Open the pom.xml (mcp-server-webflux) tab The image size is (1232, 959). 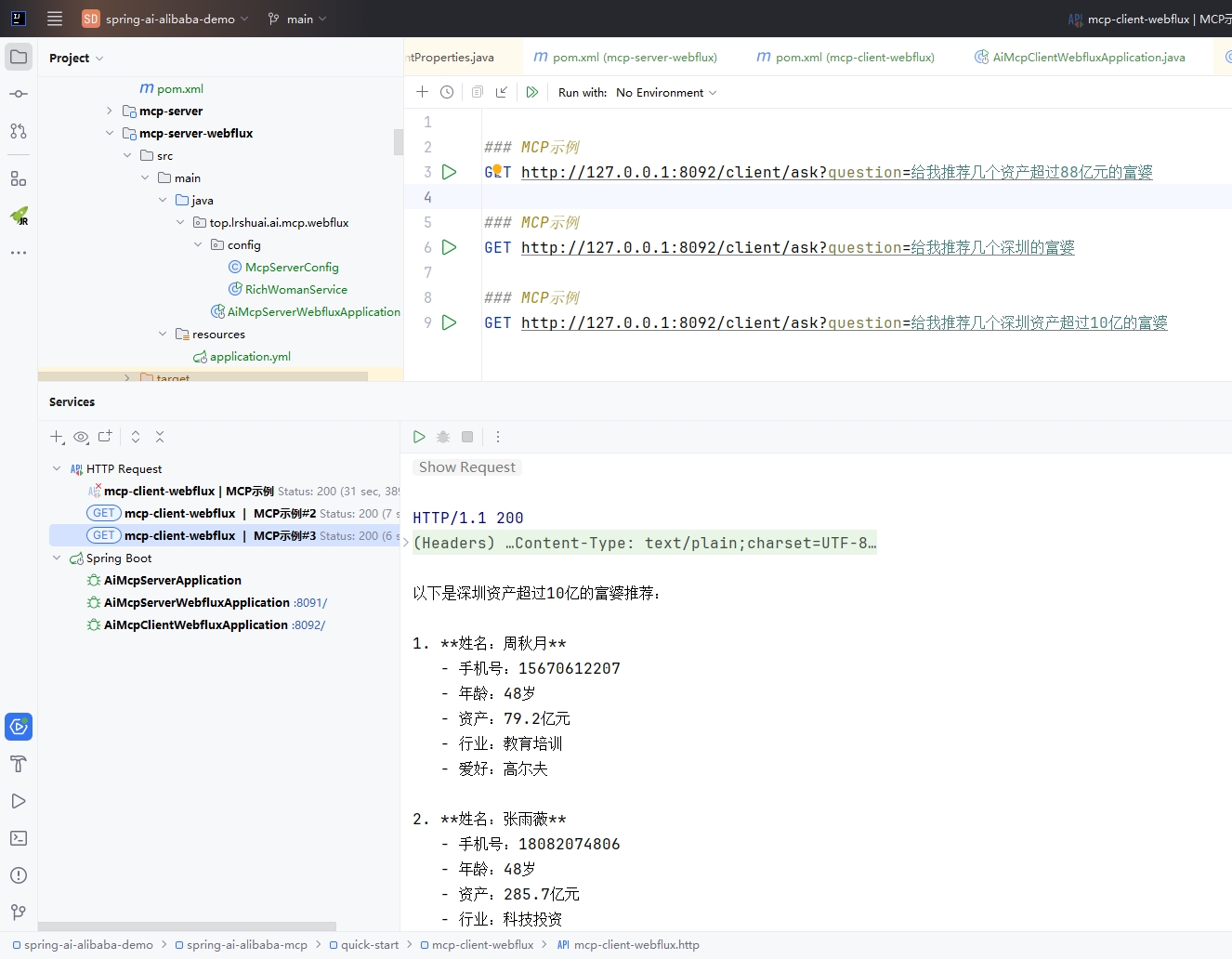634,57
